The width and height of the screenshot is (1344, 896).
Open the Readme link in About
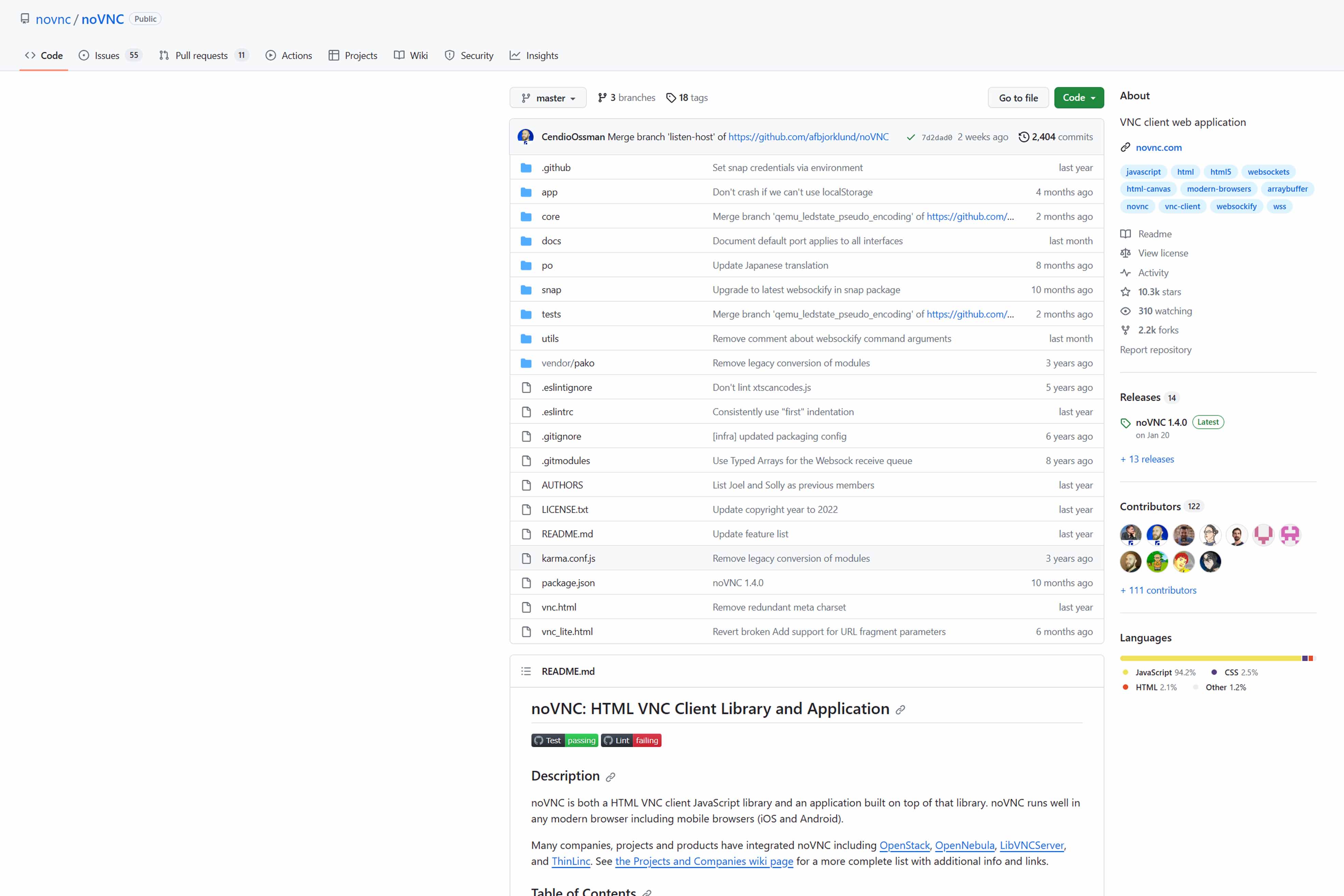(1146, 234)
